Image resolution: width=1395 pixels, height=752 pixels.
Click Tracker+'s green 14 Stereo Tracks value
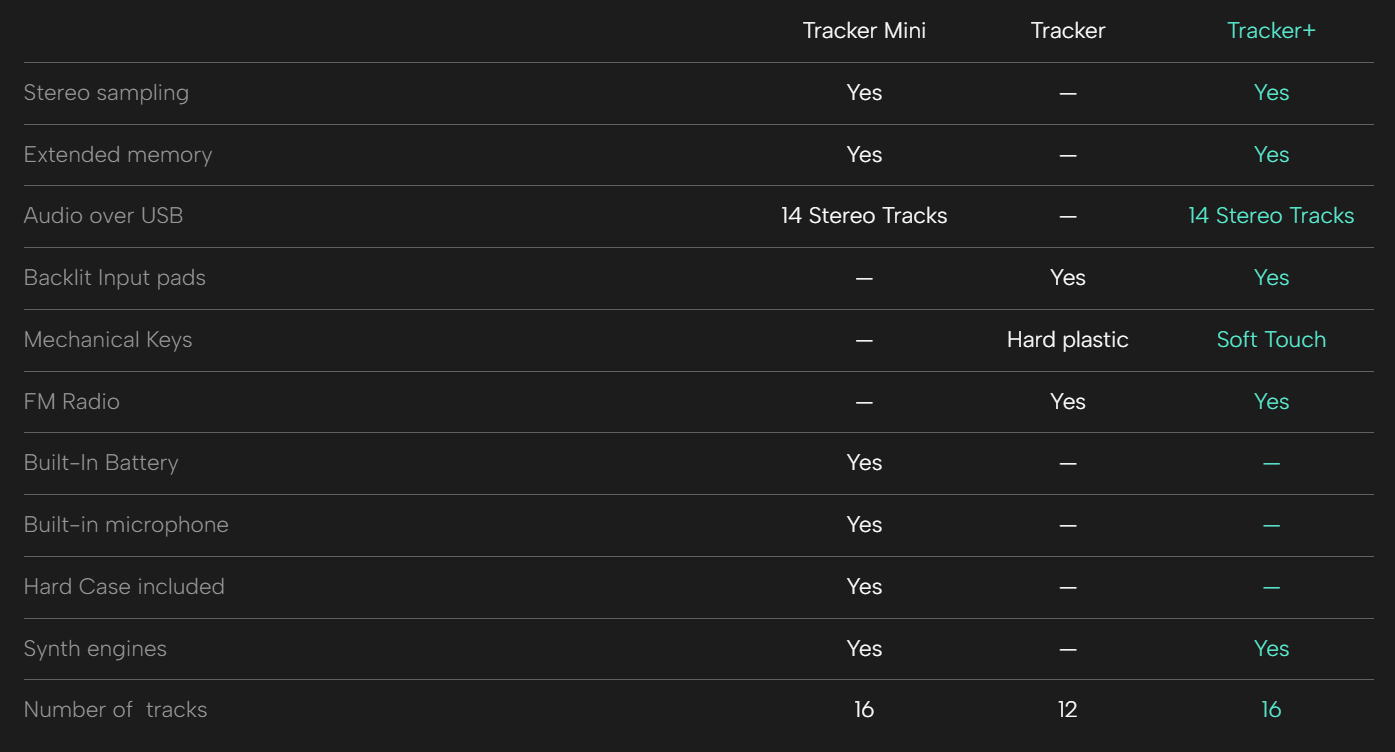[x=1271, y=216]
